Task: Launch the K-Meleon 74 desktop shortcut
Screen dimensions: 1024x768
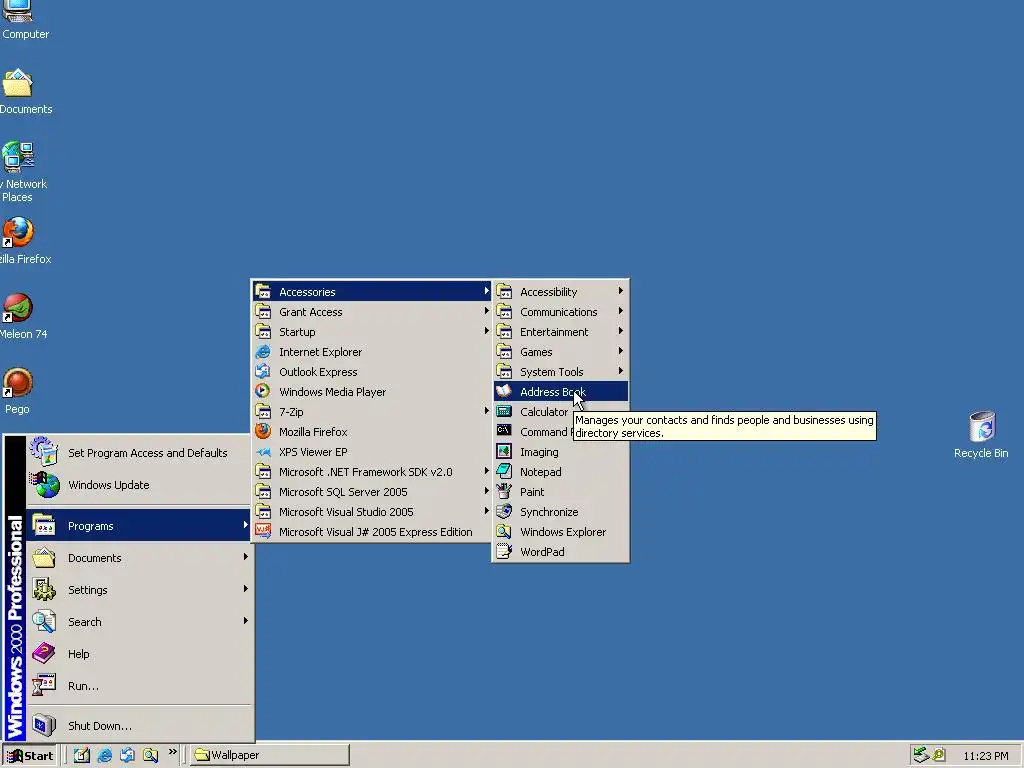Action: tap(20, 317)
